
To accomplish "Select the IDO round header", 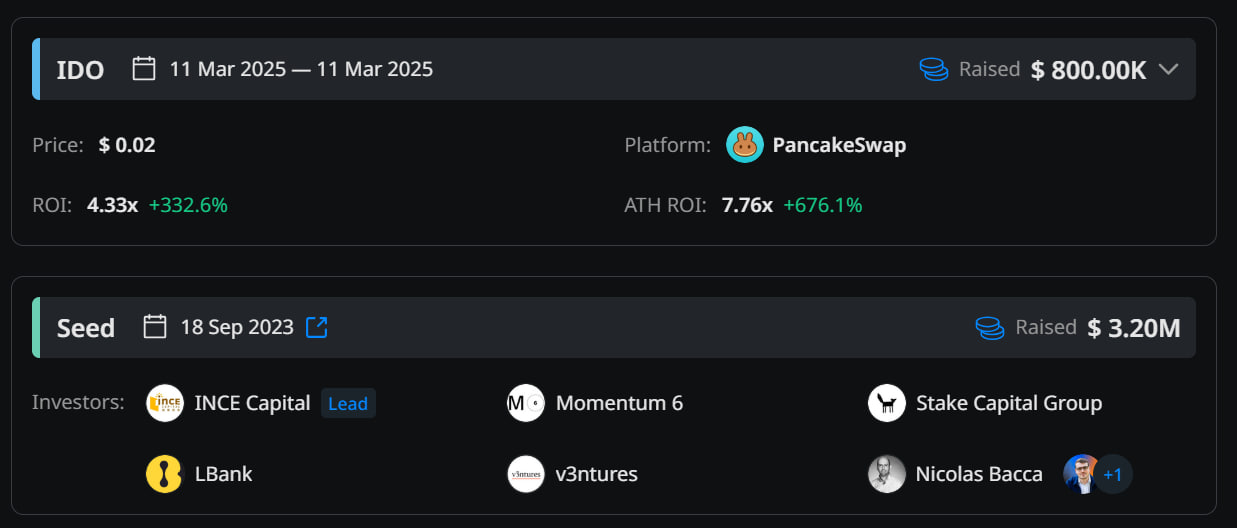I will 81,70.
